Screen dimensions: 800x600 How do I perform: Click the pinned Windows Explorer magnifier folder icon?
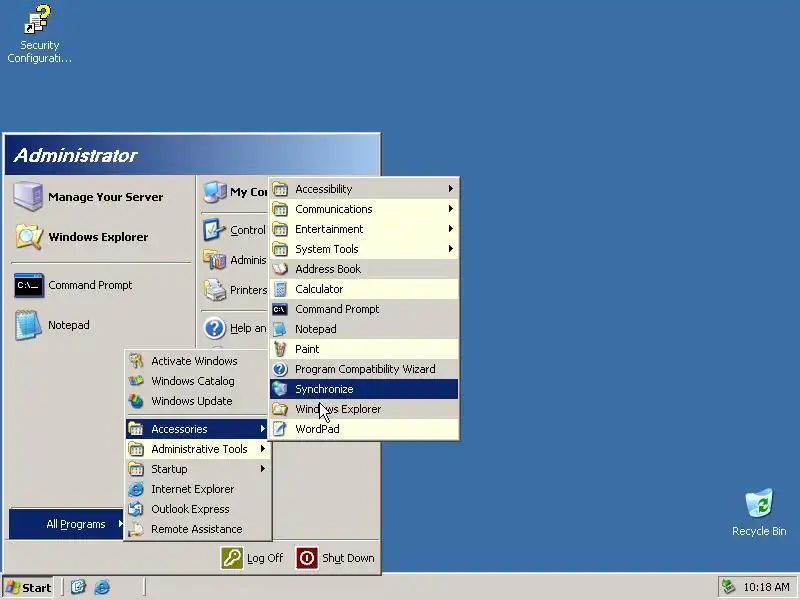[x=28, y=237]
